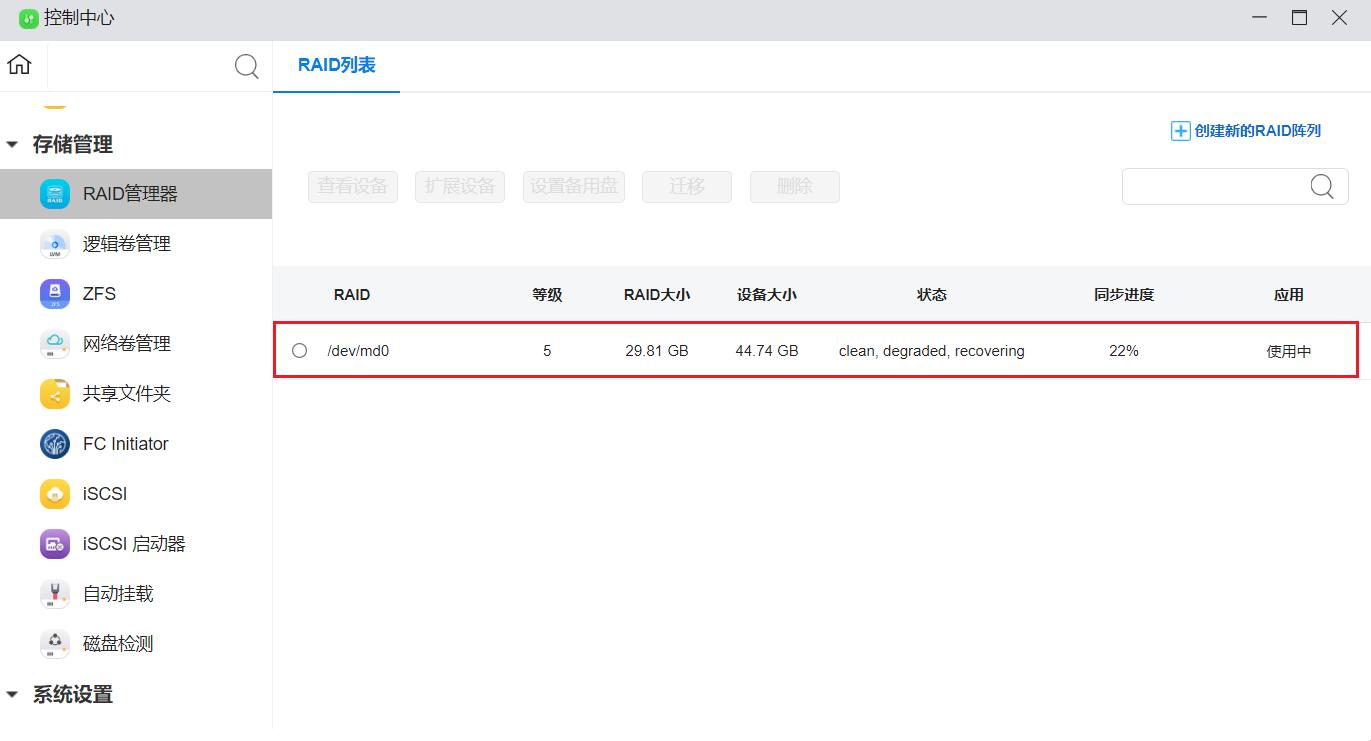
Task: Open the iSCSI 启动器 purple icon
Action: click(55, 544)
